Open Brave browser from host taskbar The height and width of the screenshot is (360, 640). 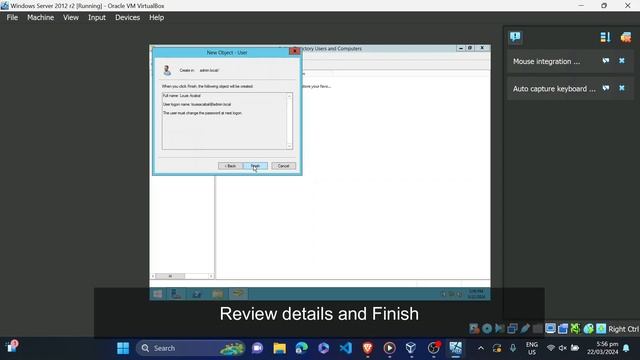pos(367,348)
